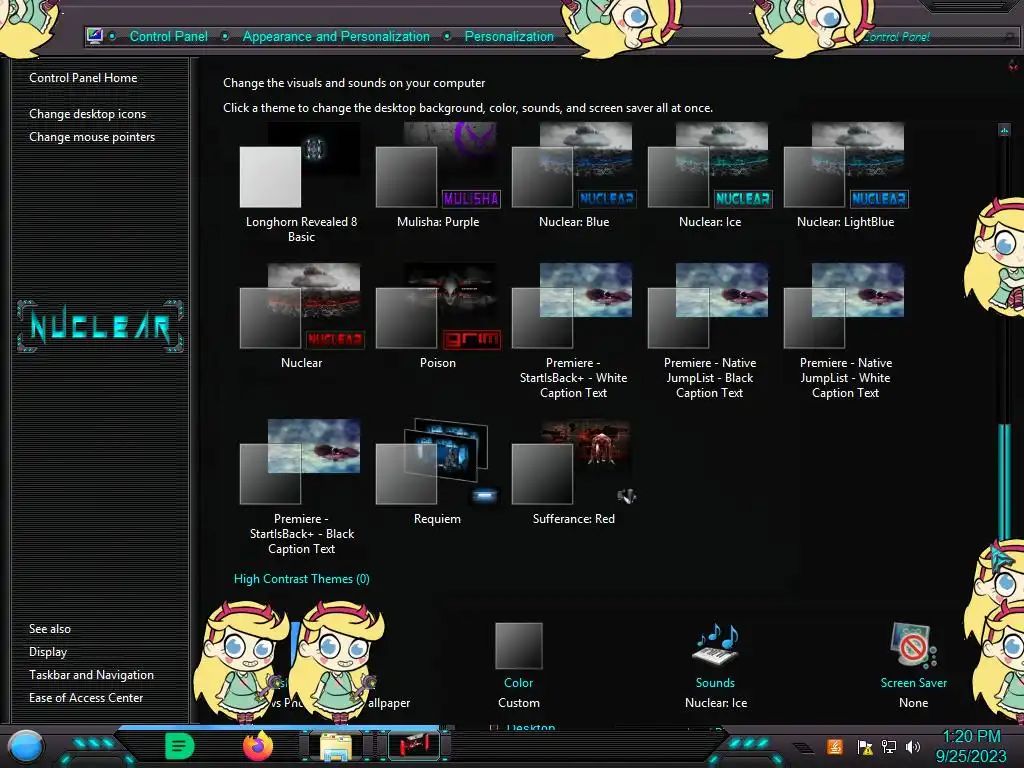Choose Premiere Native JumpList White Caption theme
The image size is (1024, 768).
pos(846,332)
